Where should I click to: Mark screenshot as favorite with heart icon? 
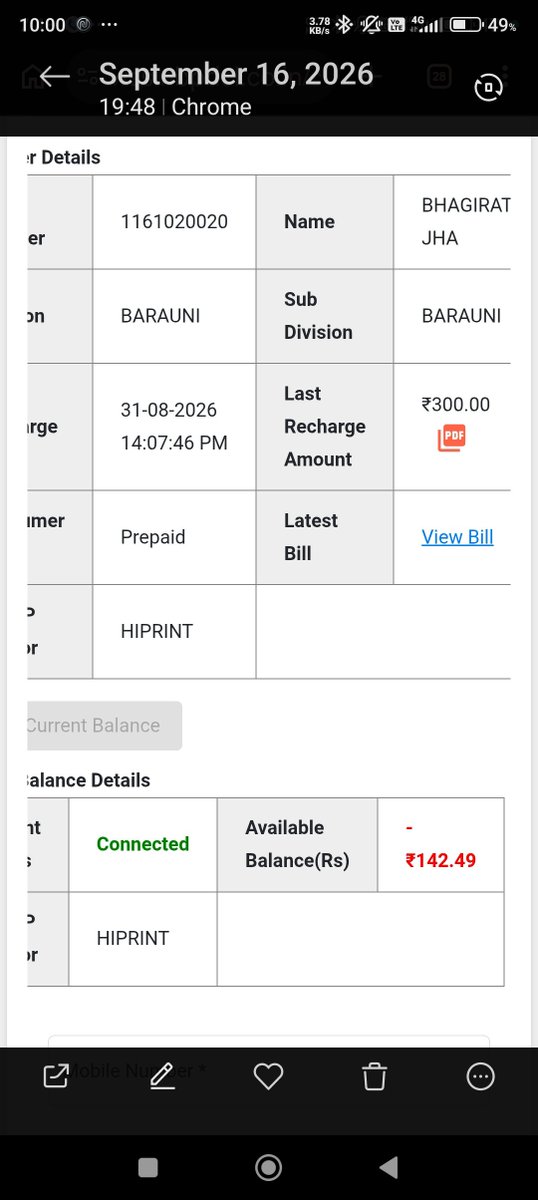coord(268,1076)
